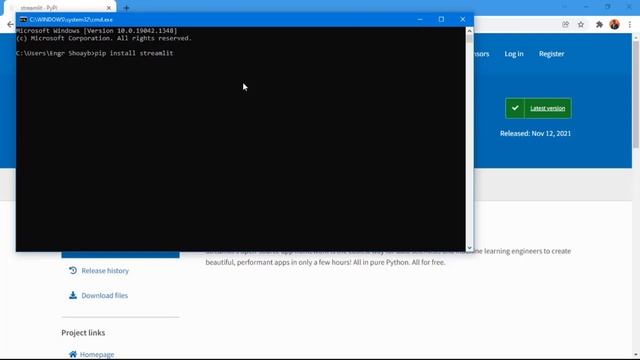Click the checkmark icon on Latest version
This screenshot has width=640, height=360.
(x=515, y=108)
